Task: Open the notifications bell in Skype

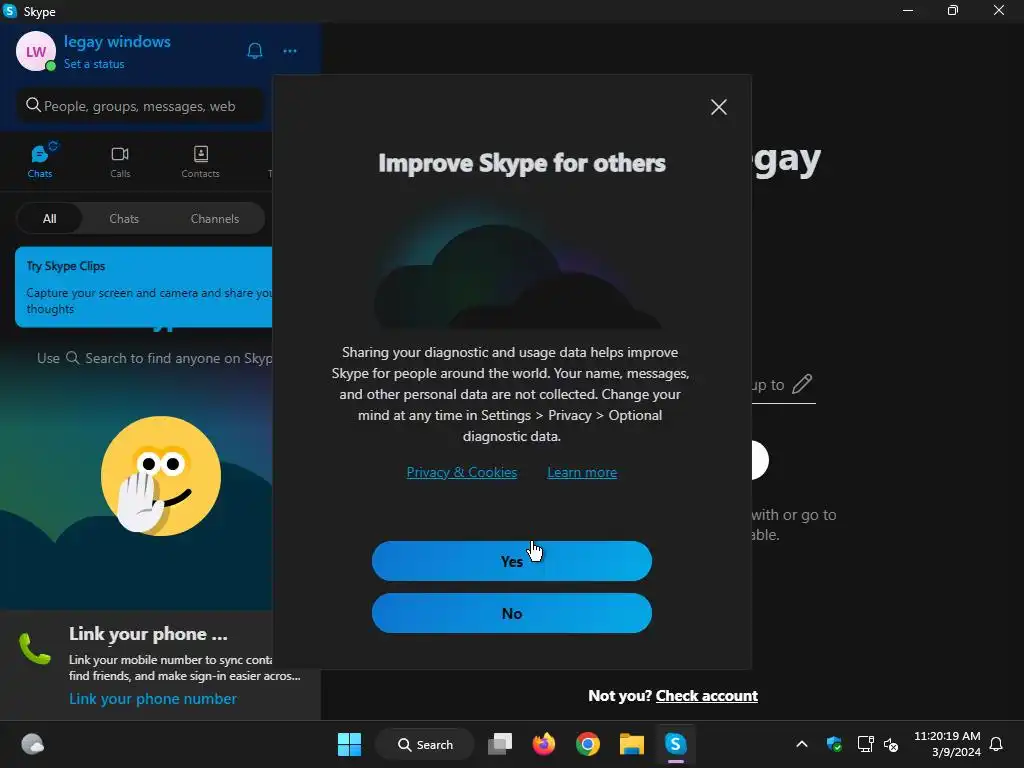Action: pyautogui.click(x=255, y=51)
